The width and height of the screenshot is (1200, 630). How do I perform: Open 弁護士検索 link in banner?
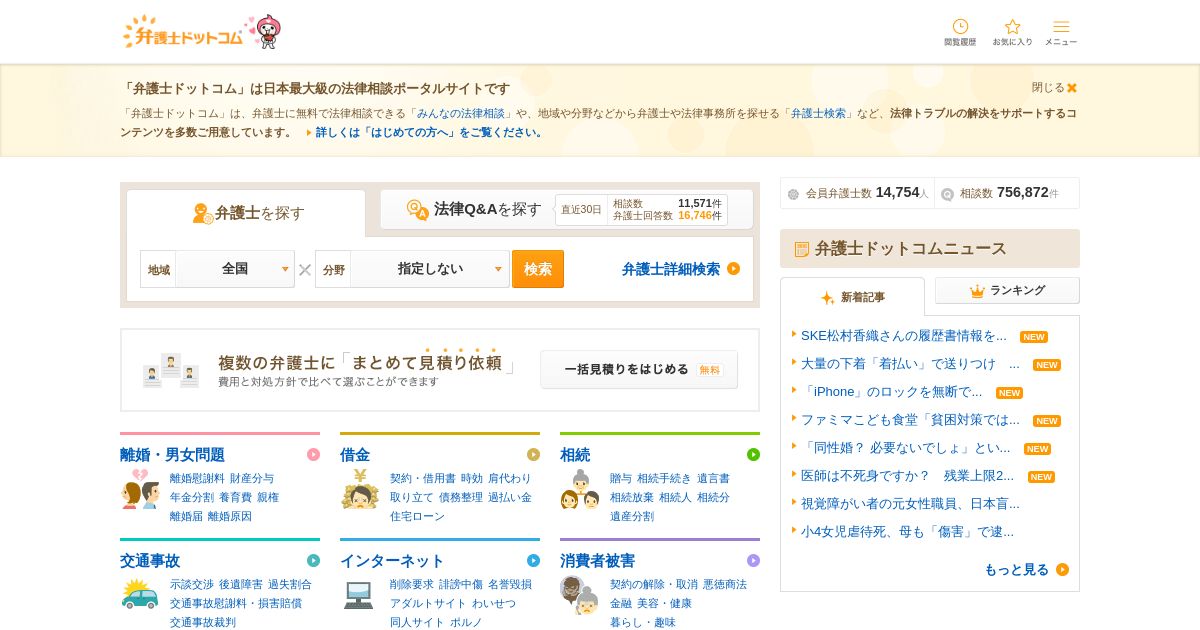818,114
